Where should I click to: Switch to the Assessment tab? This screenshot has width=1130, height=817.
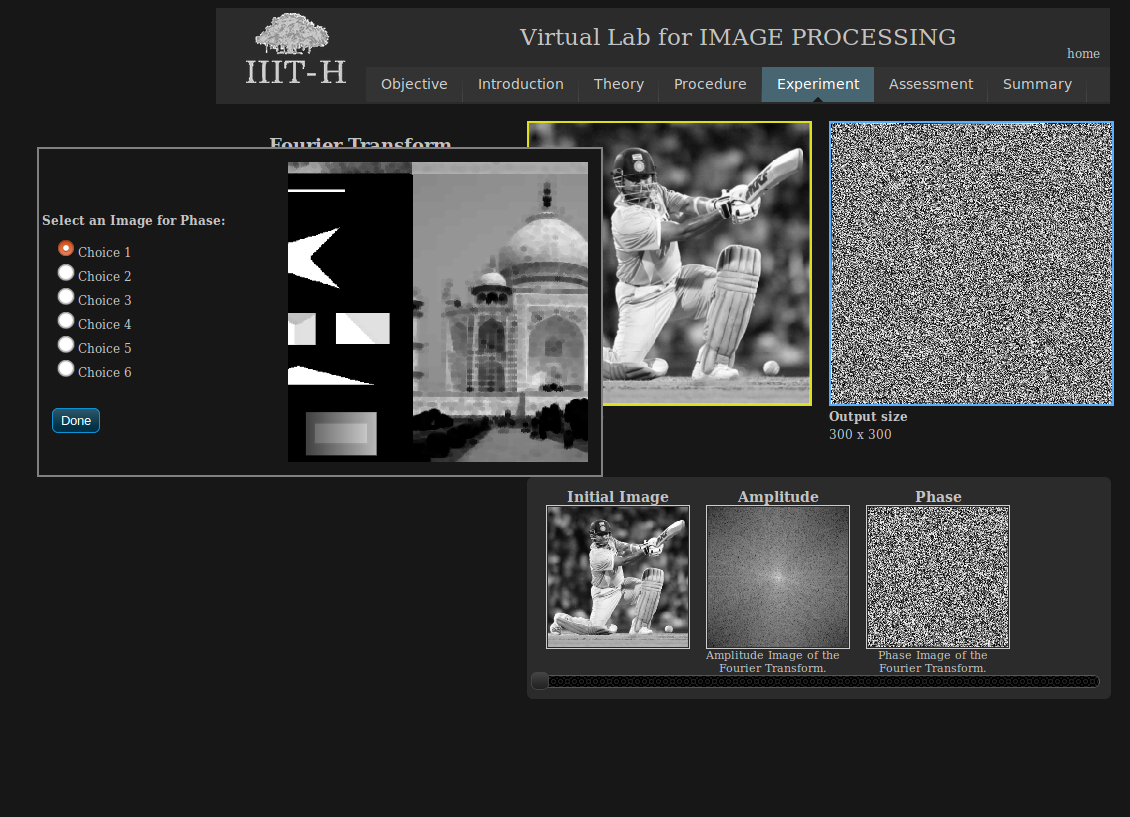[x=930, y=84]
